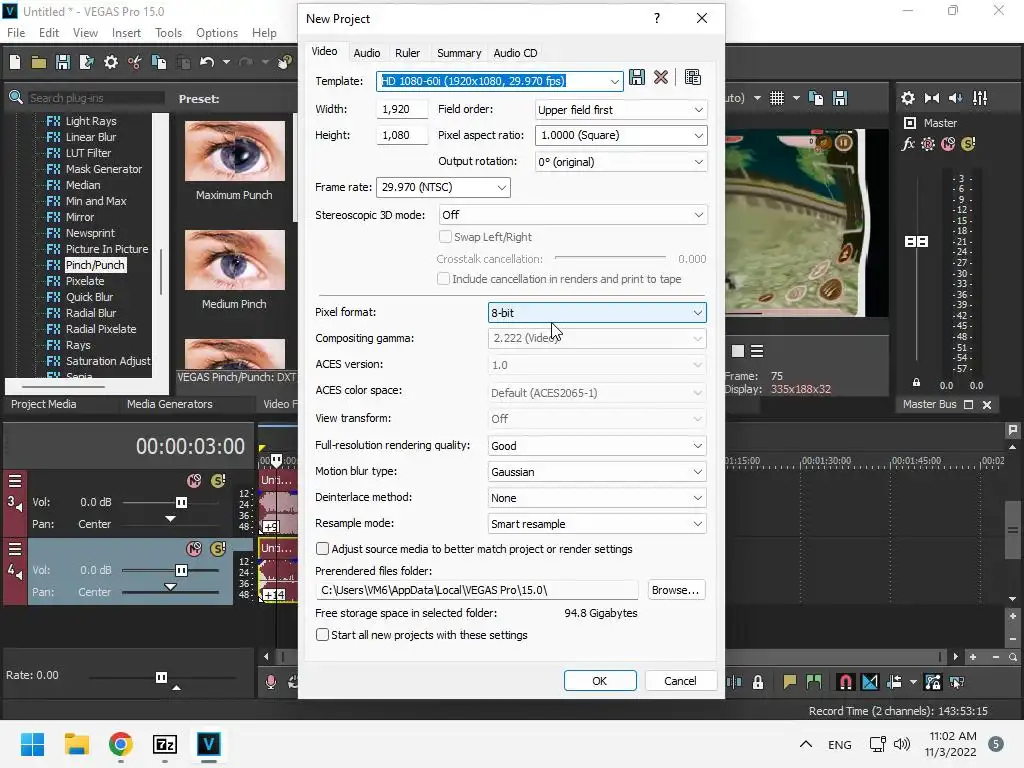Switch to the Audio tab
Screen dimensions: 1024x768
(366, 53)
